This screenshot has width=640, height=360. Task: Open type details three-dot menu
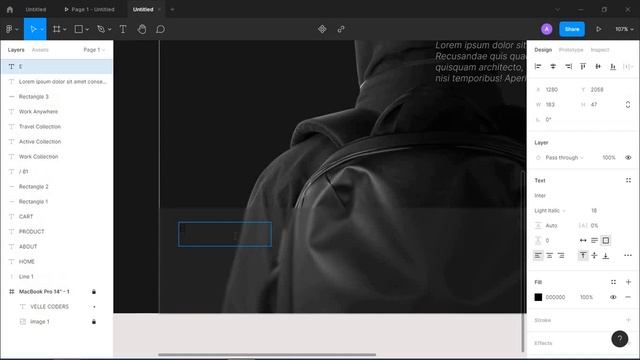628,256
